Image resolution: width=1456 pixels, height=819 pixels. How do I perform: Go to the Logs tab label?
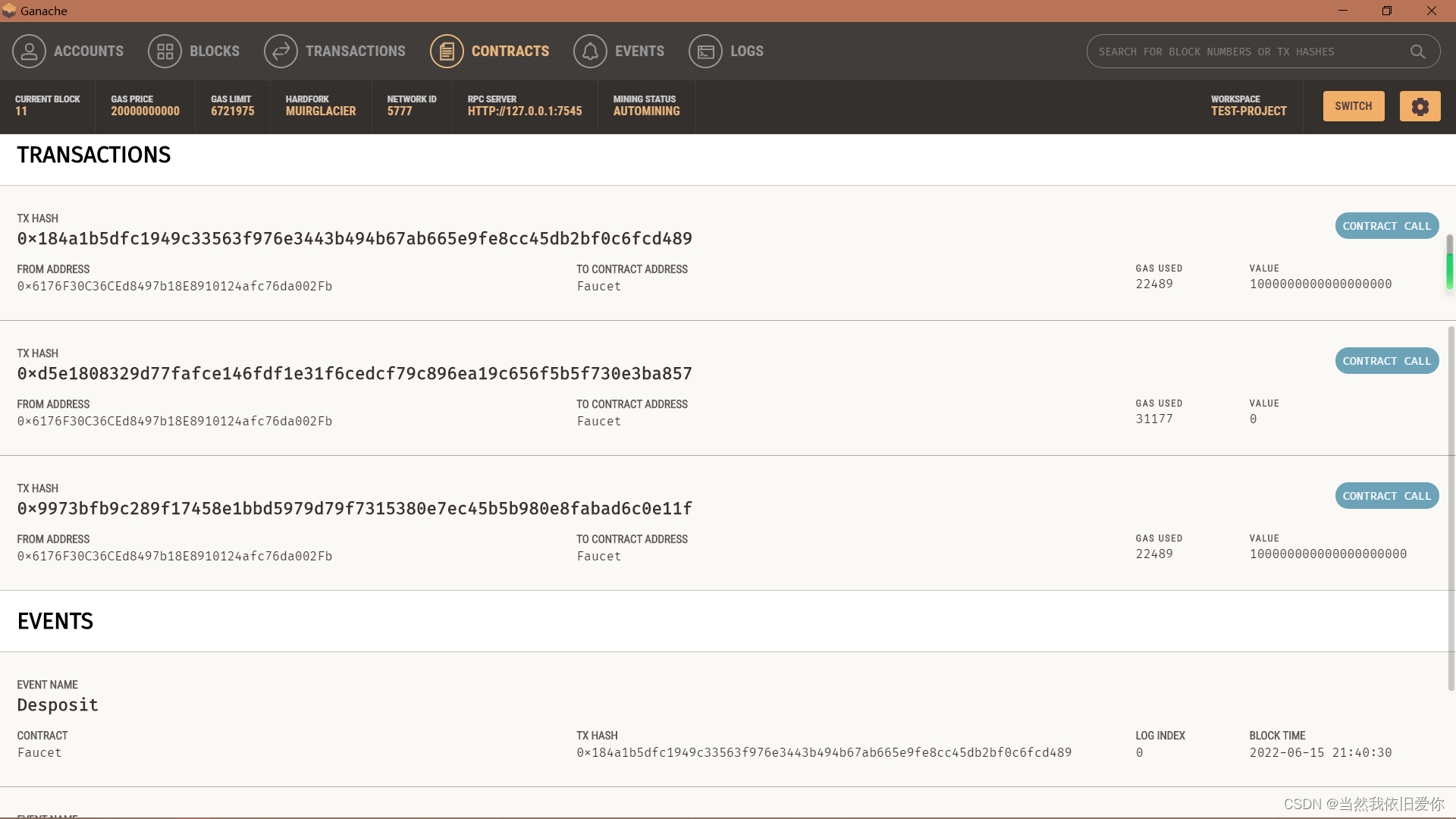click(746, 52)
